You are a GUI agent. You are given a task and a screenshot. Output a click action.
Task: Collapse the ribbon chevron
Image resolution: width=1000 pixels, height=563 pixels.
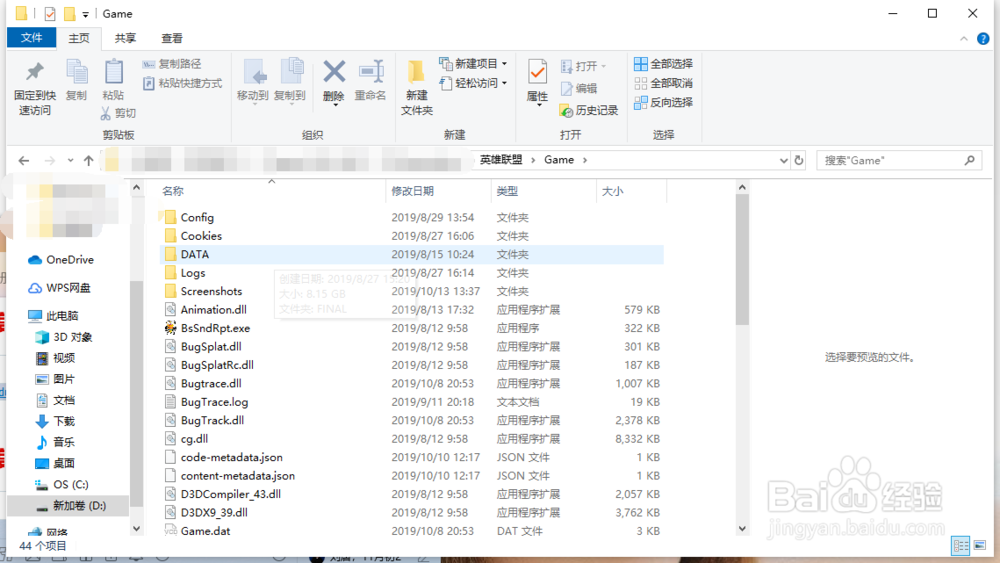click(964, 39)
